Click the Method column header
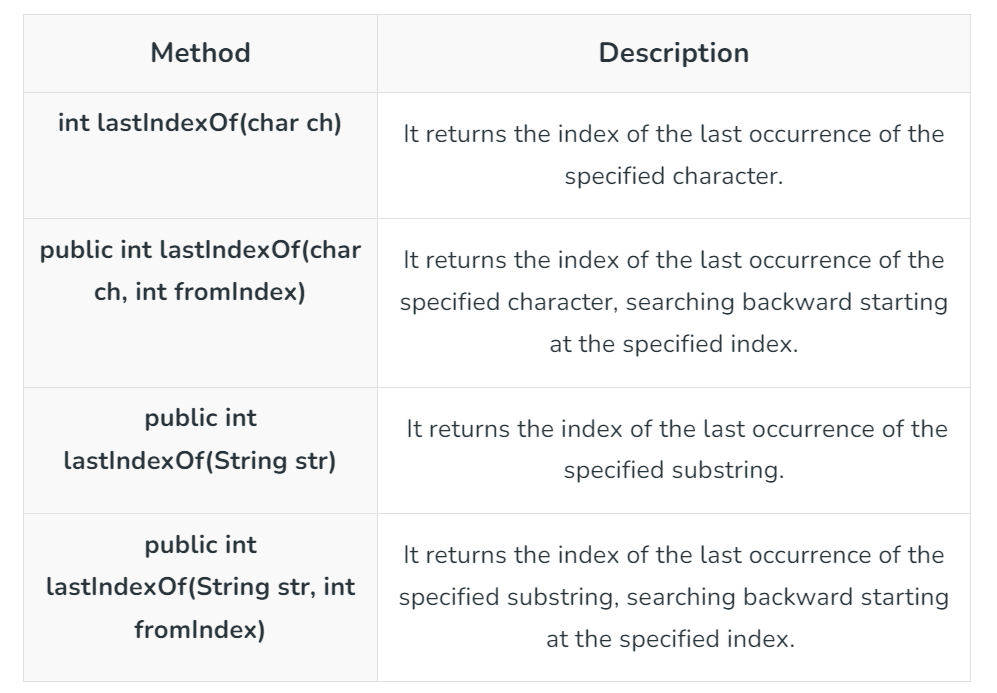The width and height of the screenshot is (997, 693). (200, 53)
